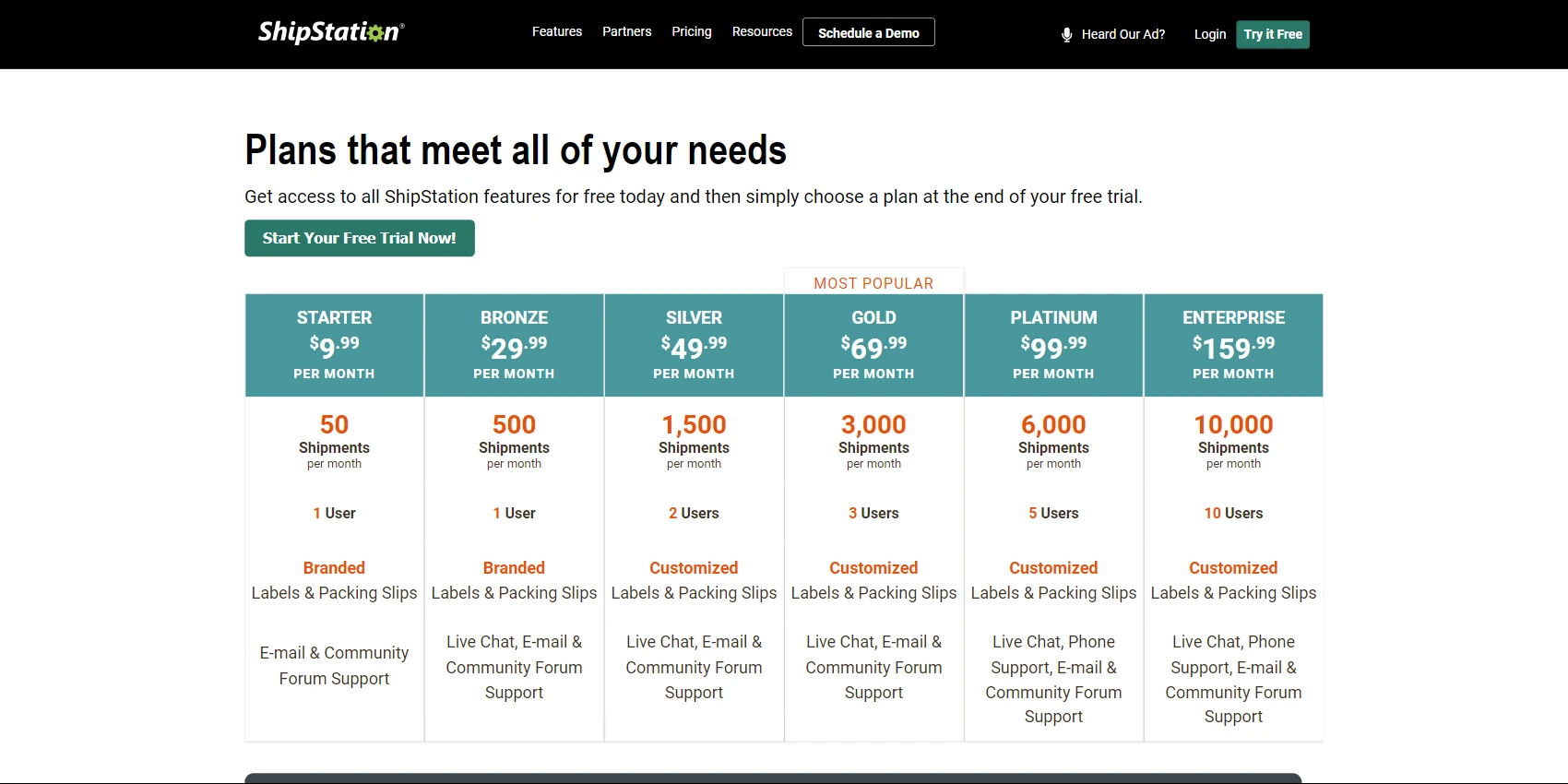Click the 50 shipments figure

tap(334, 424)
